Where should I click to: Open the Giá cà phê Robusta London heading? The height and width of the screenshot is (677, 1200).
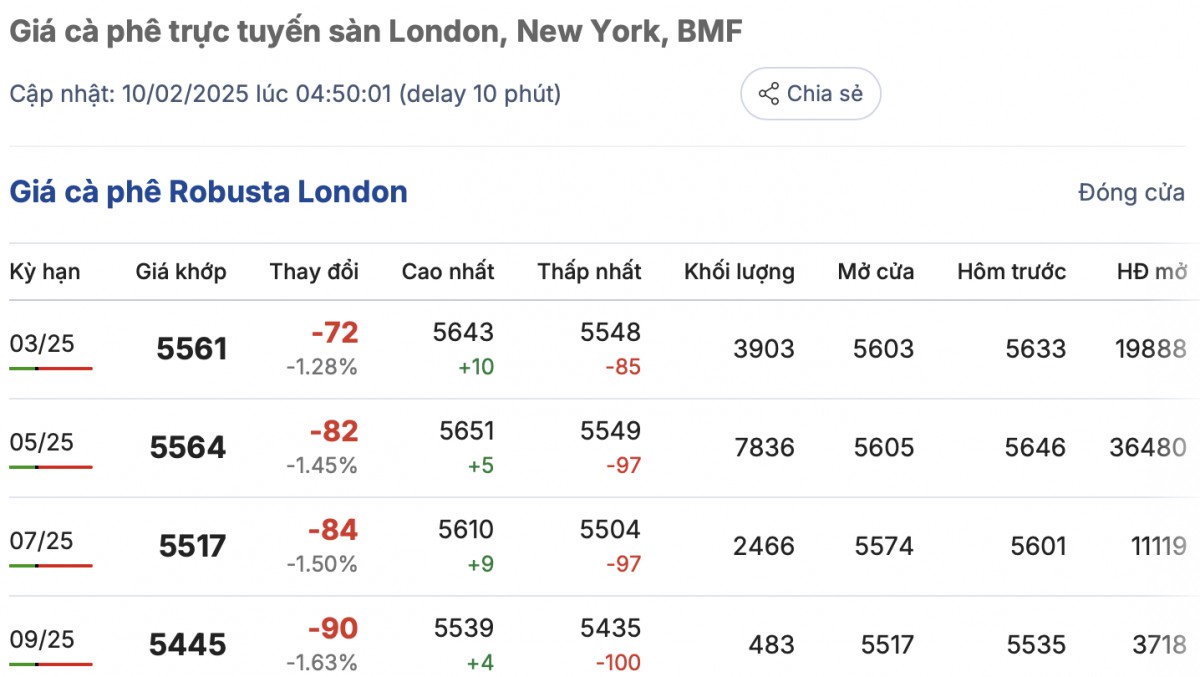tap(208, 192)
